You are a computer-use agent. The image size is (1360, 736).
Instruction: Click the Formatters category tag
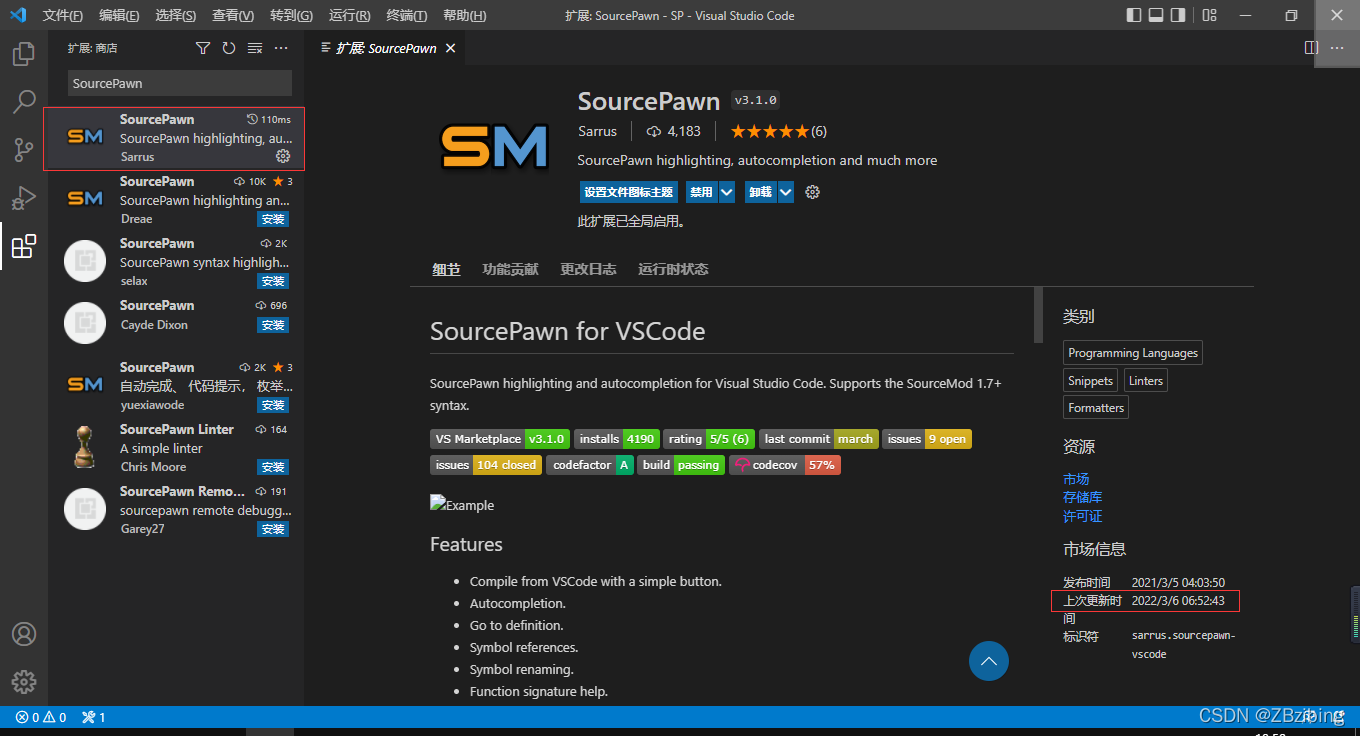(x=1096, y=408)
